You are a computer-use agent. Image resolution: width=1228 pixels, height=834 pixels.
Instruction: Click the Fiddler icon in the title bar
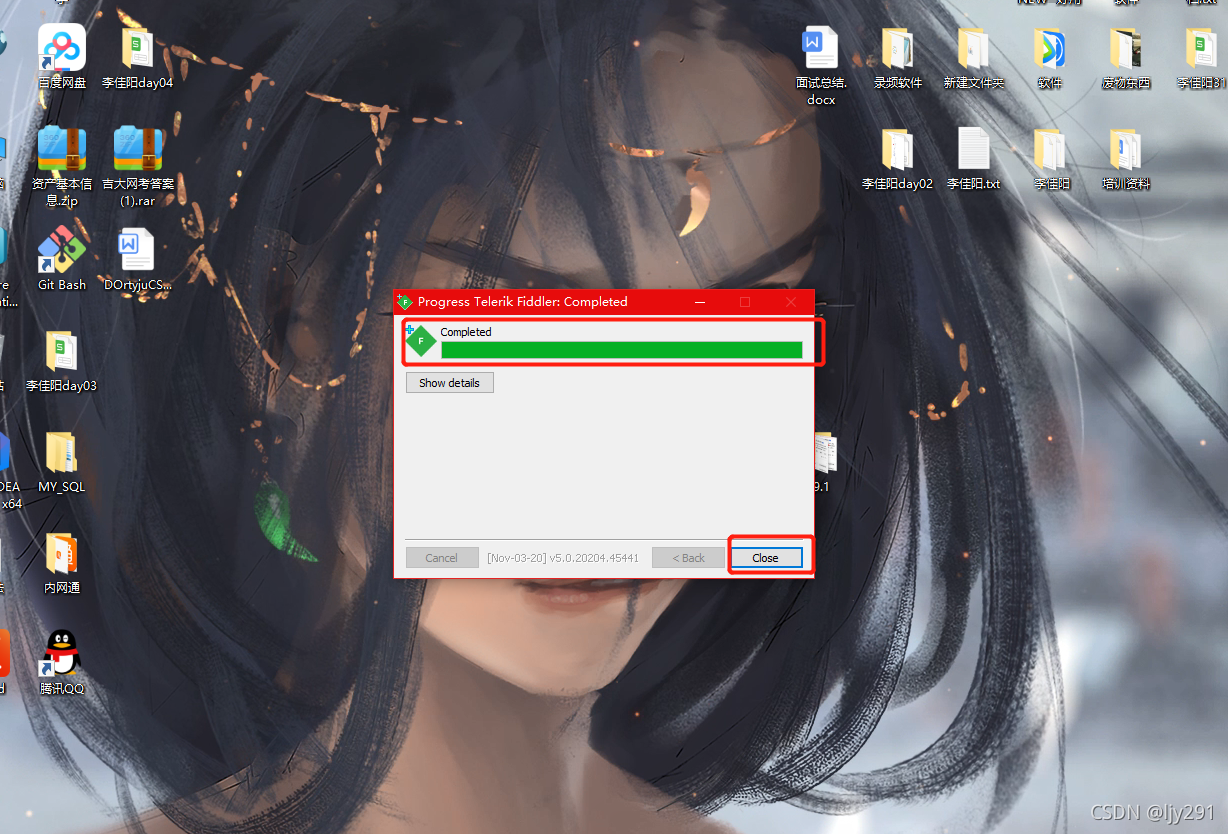(405, 301)
